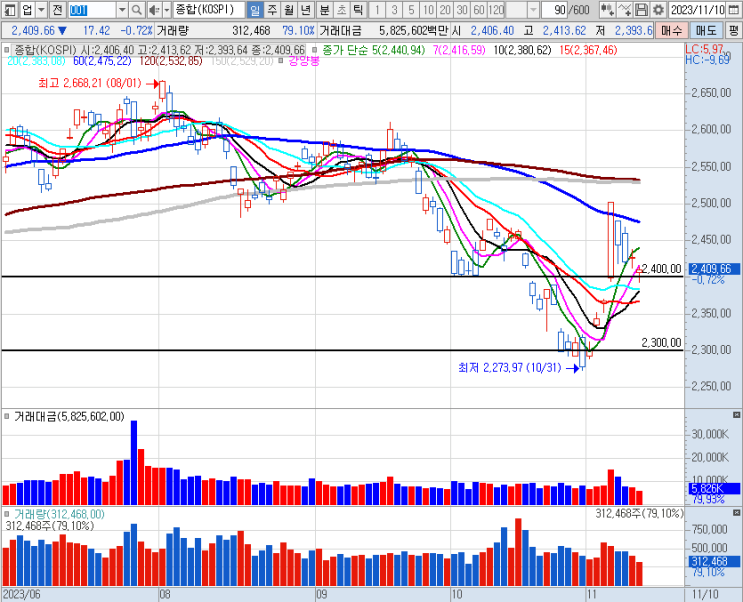
Task: Click the 최저 2,273.97 (10/31) annotation
Action: point(510,367)
